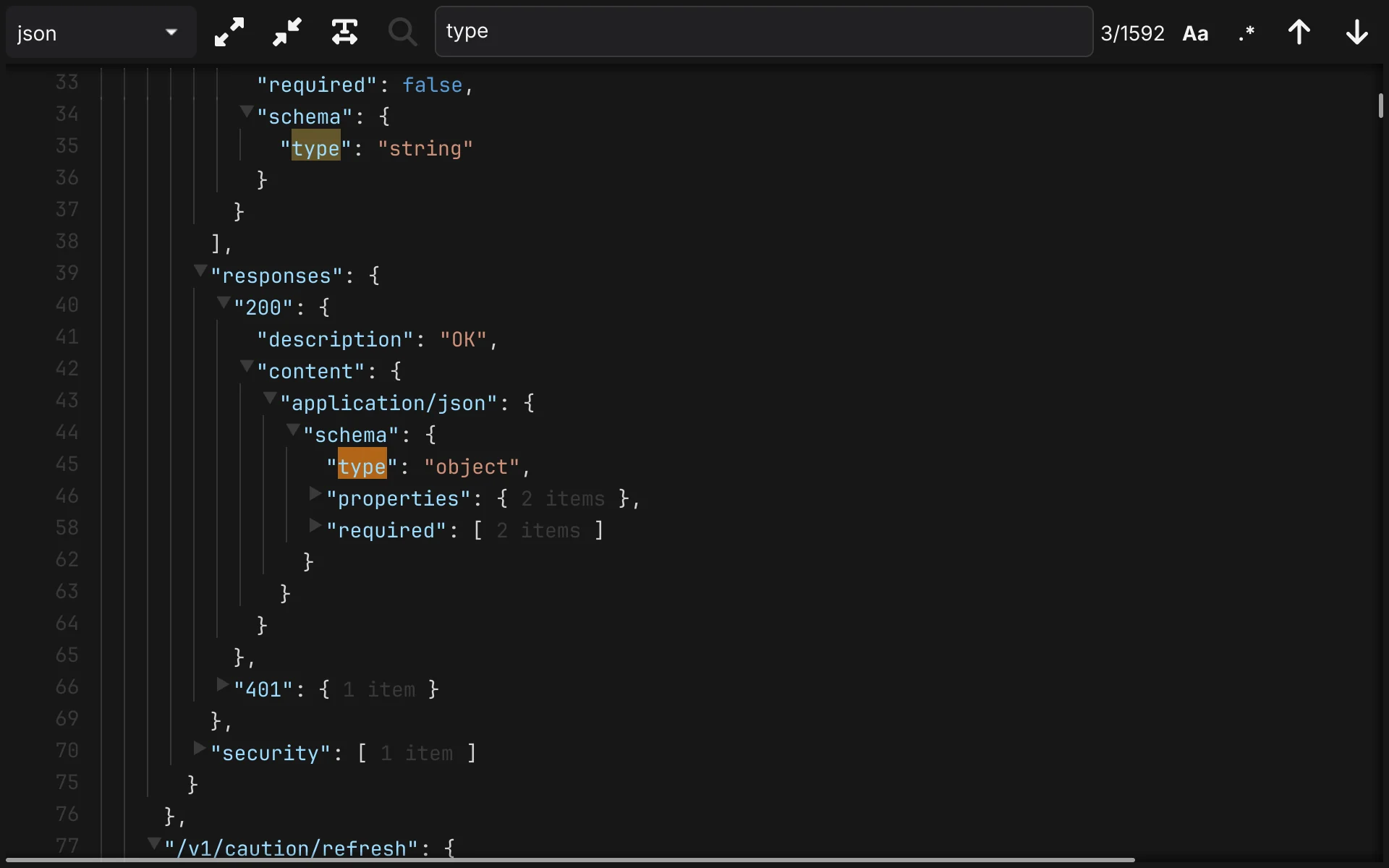Click the "string" value
Image resolution: width=1389 pixels, height=868 pixels.
[x=425, y=148]
